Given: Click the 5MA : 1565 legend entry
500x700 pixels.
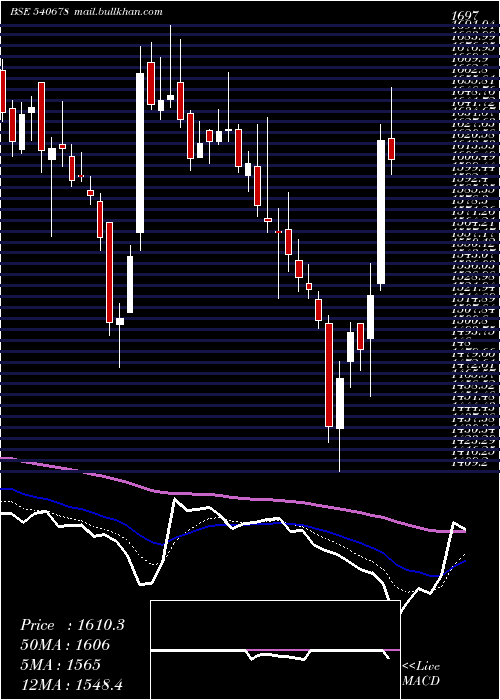Looking at the screenshot, I should pos(60,664).
